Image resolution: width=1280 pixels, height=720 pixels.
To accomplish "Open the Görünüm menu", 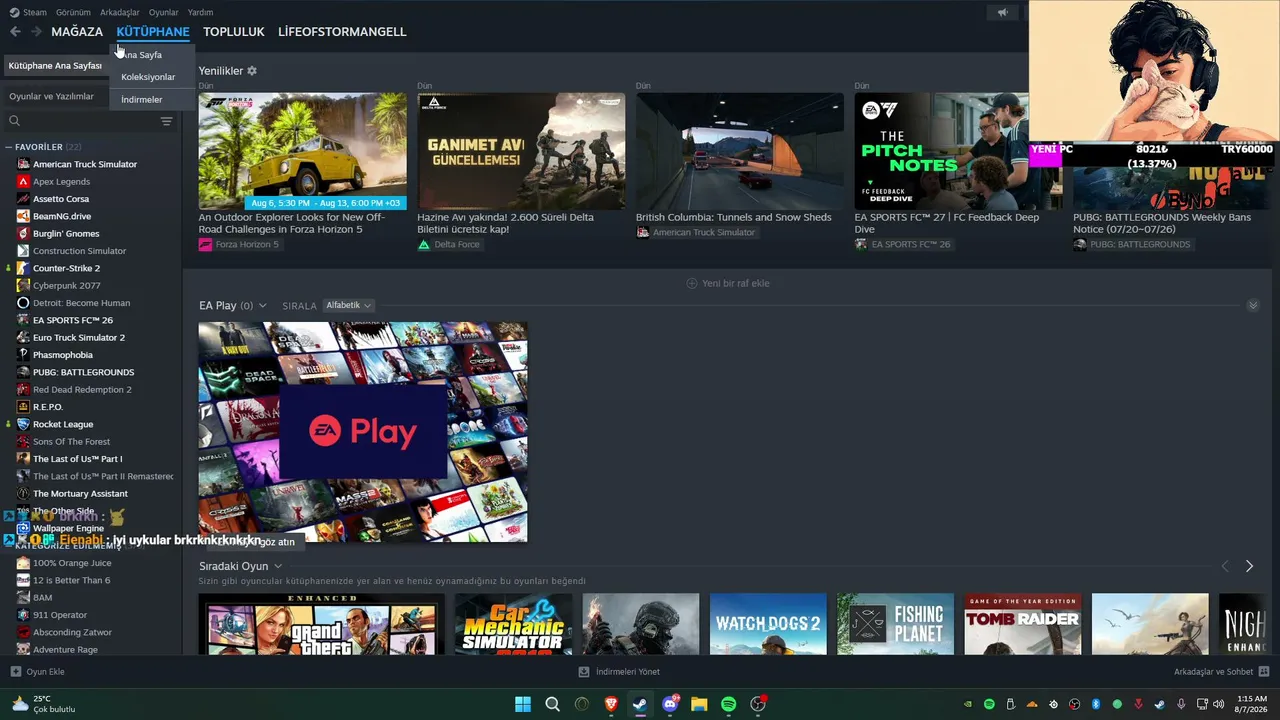I will point(73,13).
